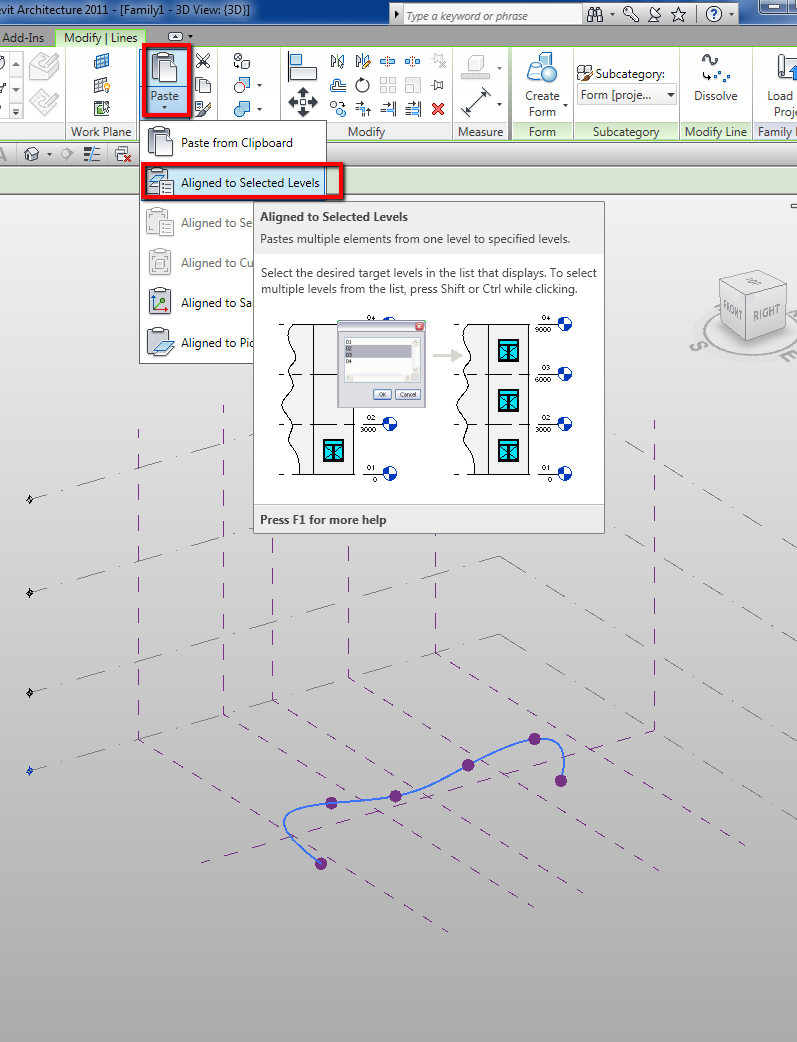Click the Dissolve tool
Viewport: 797px width, 1042px height.
tap(715, 78)
